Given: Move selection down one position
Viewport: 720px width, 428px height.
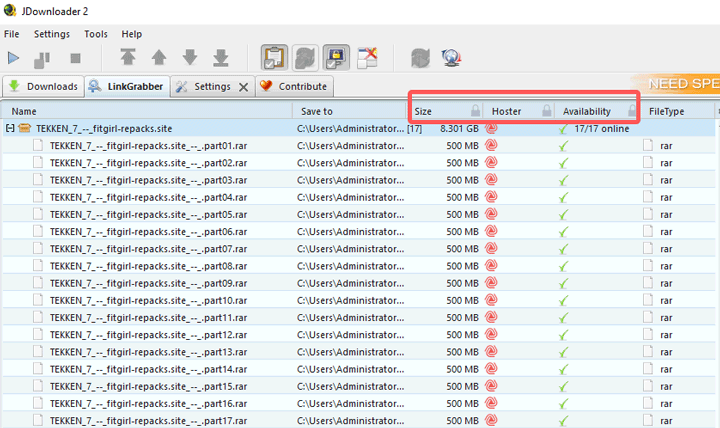Looking at the screenshot, I should (x=190, y=57).
